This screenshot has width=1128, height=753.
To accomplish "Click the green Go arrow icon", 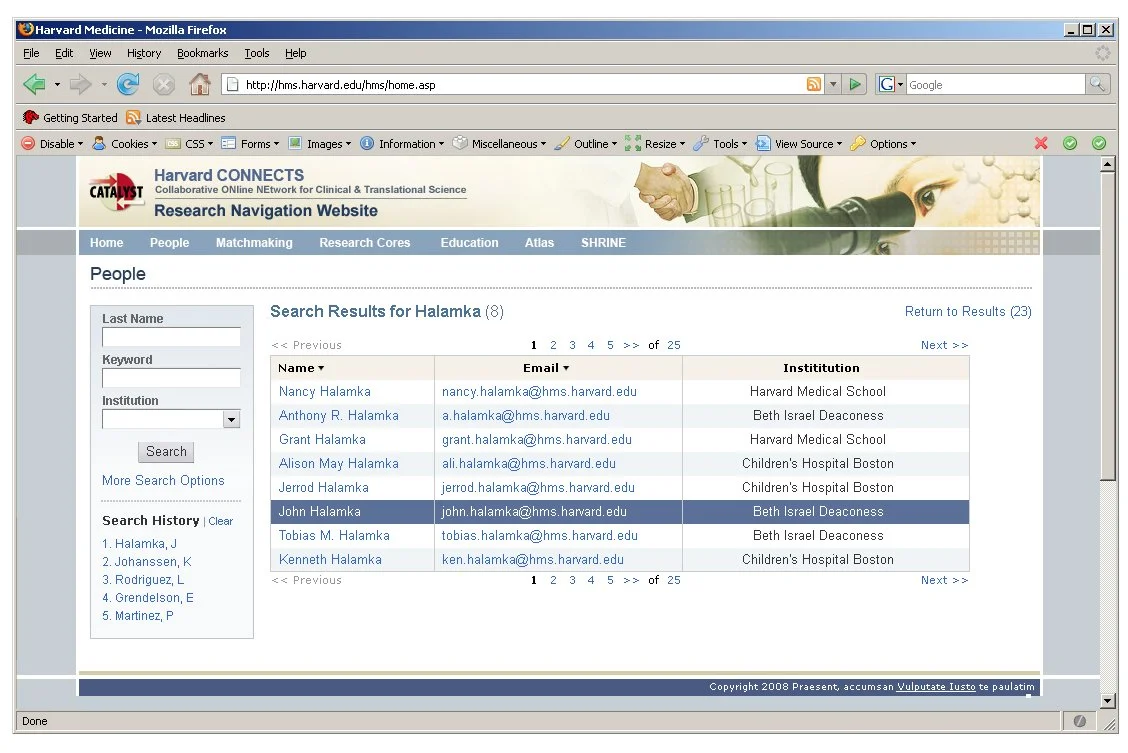I will pos(855,84).
